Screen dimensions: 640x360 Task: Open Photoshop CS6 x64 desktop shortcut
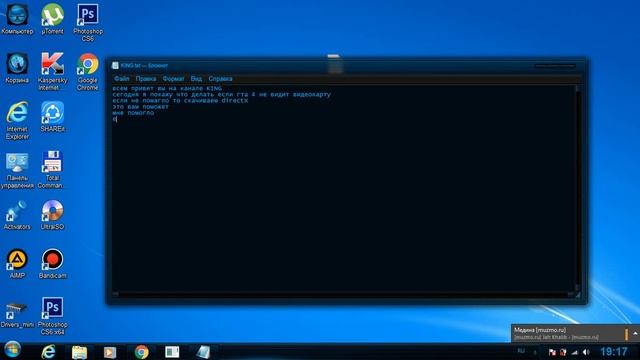point(52,316)
